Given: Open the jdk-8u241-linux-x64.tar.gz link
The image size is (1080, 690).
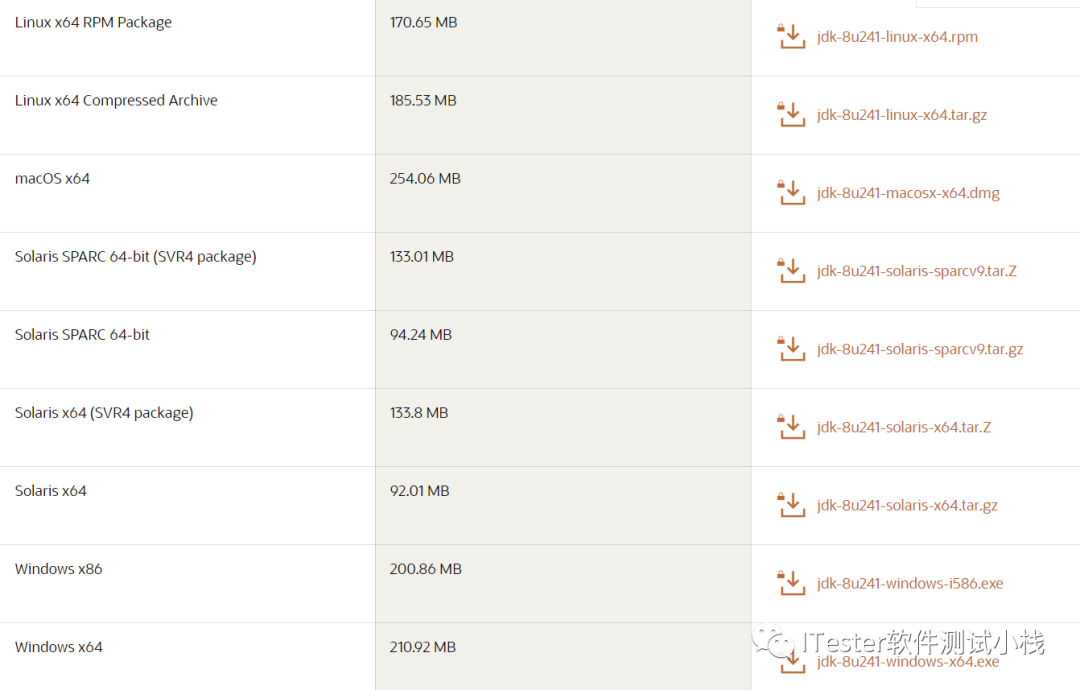Looking at the screenshot, I should (x=902, y=115).
